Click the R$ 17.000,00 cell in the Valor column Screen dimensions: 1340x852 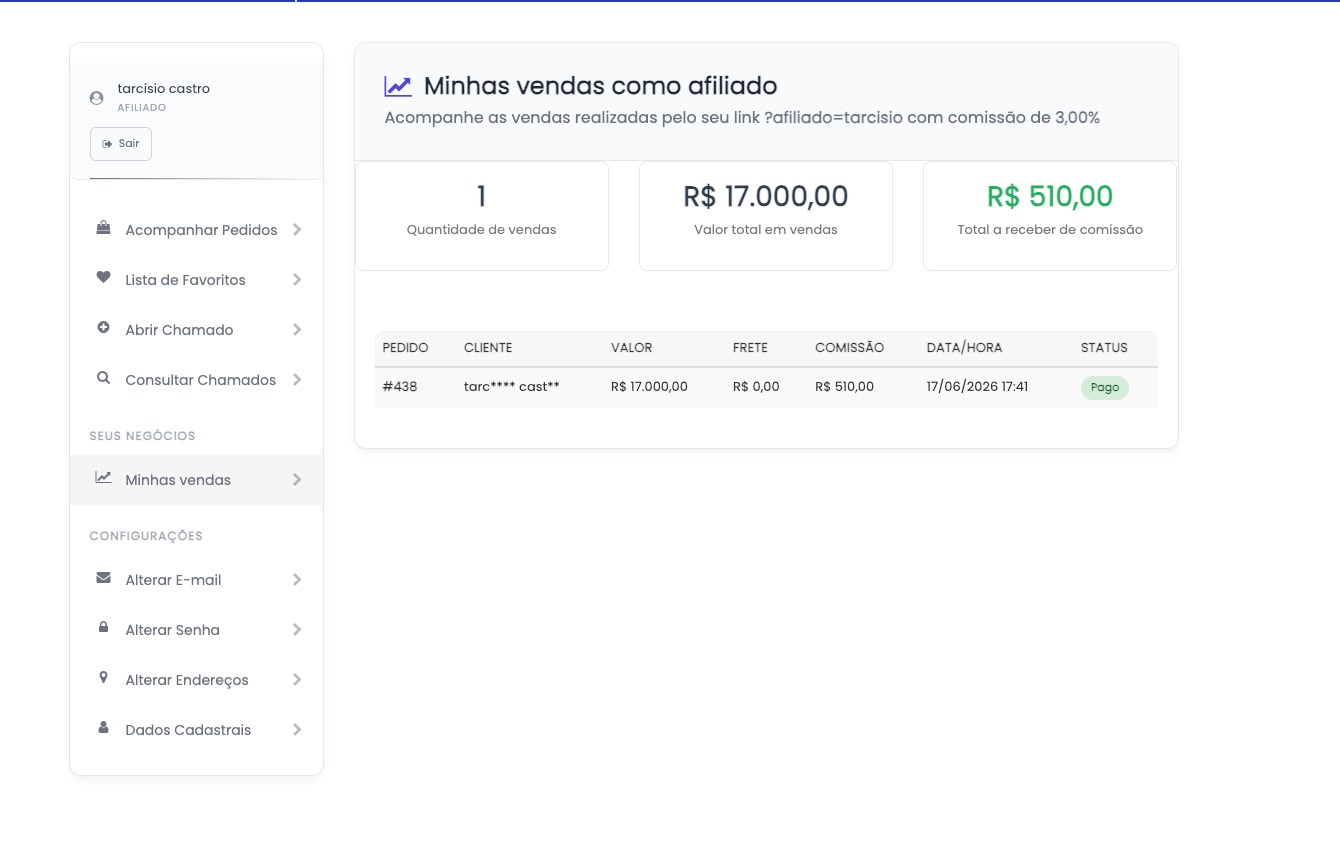click(649, 387)
